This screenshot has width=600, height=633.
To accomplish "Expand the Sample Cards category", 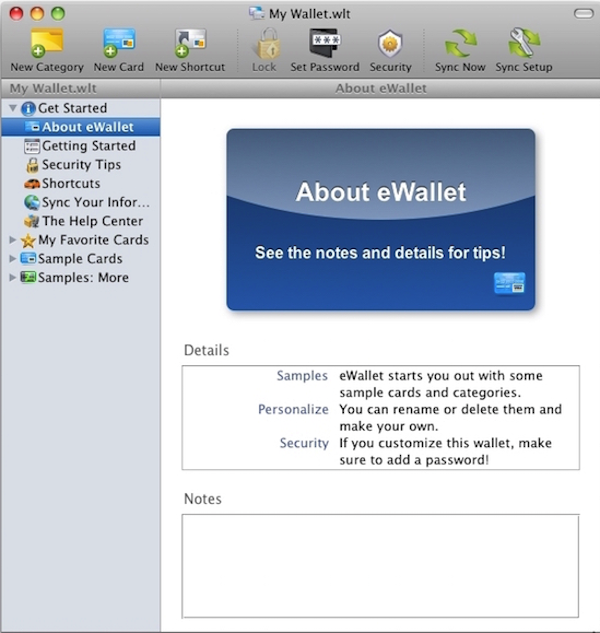I will pos(13,258).
